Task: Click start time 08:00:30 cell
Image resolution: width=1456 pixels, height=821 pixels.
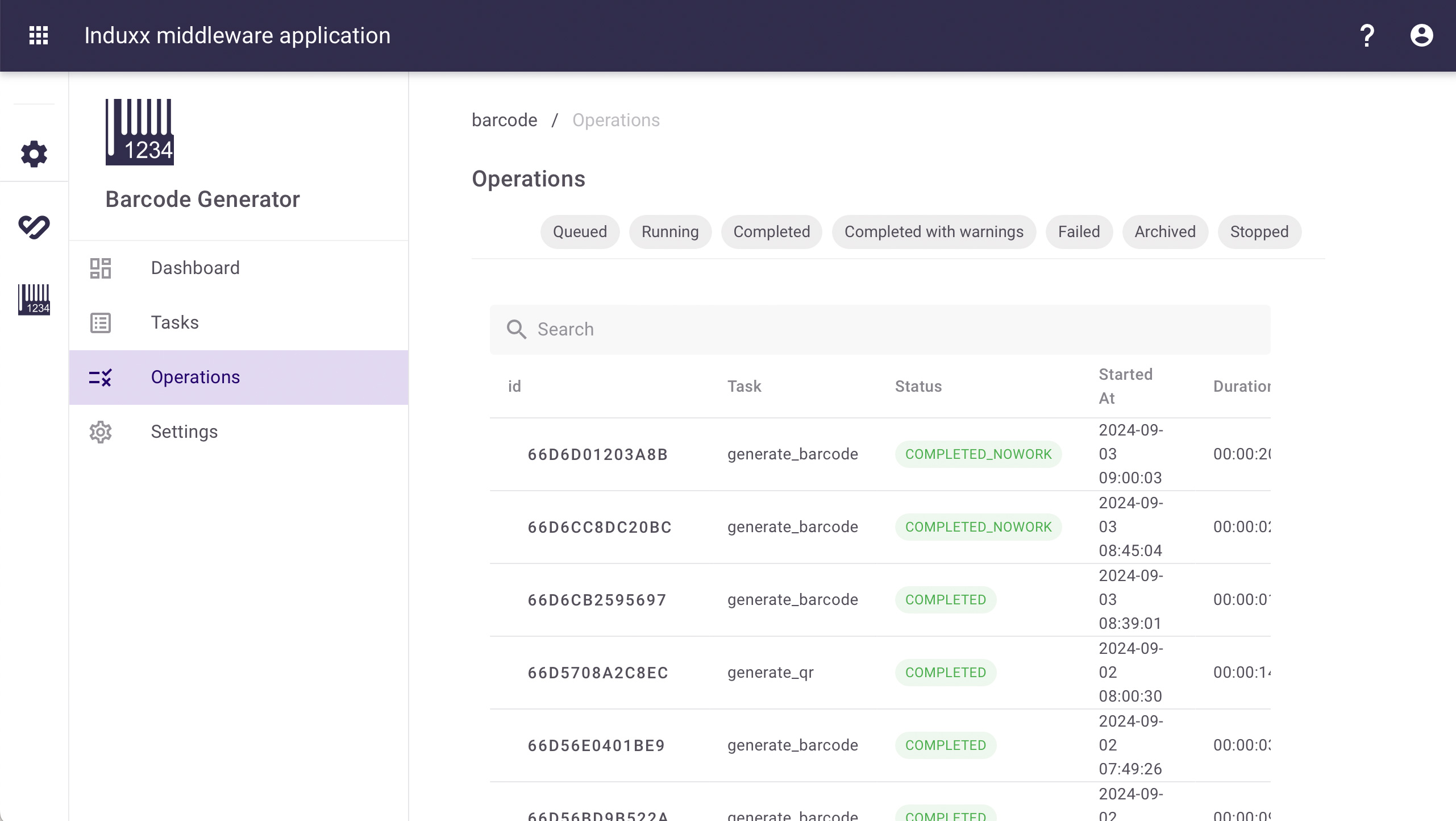Action: click(x=1130, y=673)
